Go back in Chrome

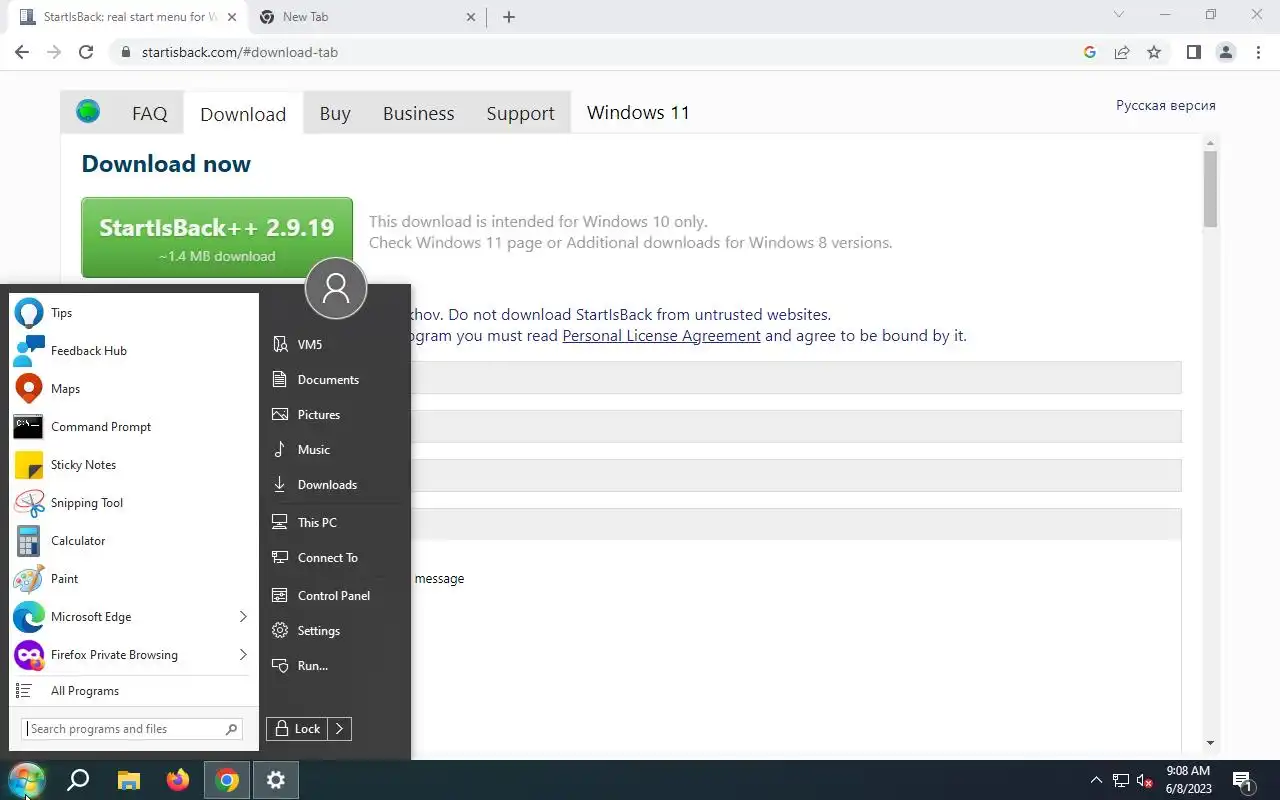pyautogui.click(x=22, y=52)
